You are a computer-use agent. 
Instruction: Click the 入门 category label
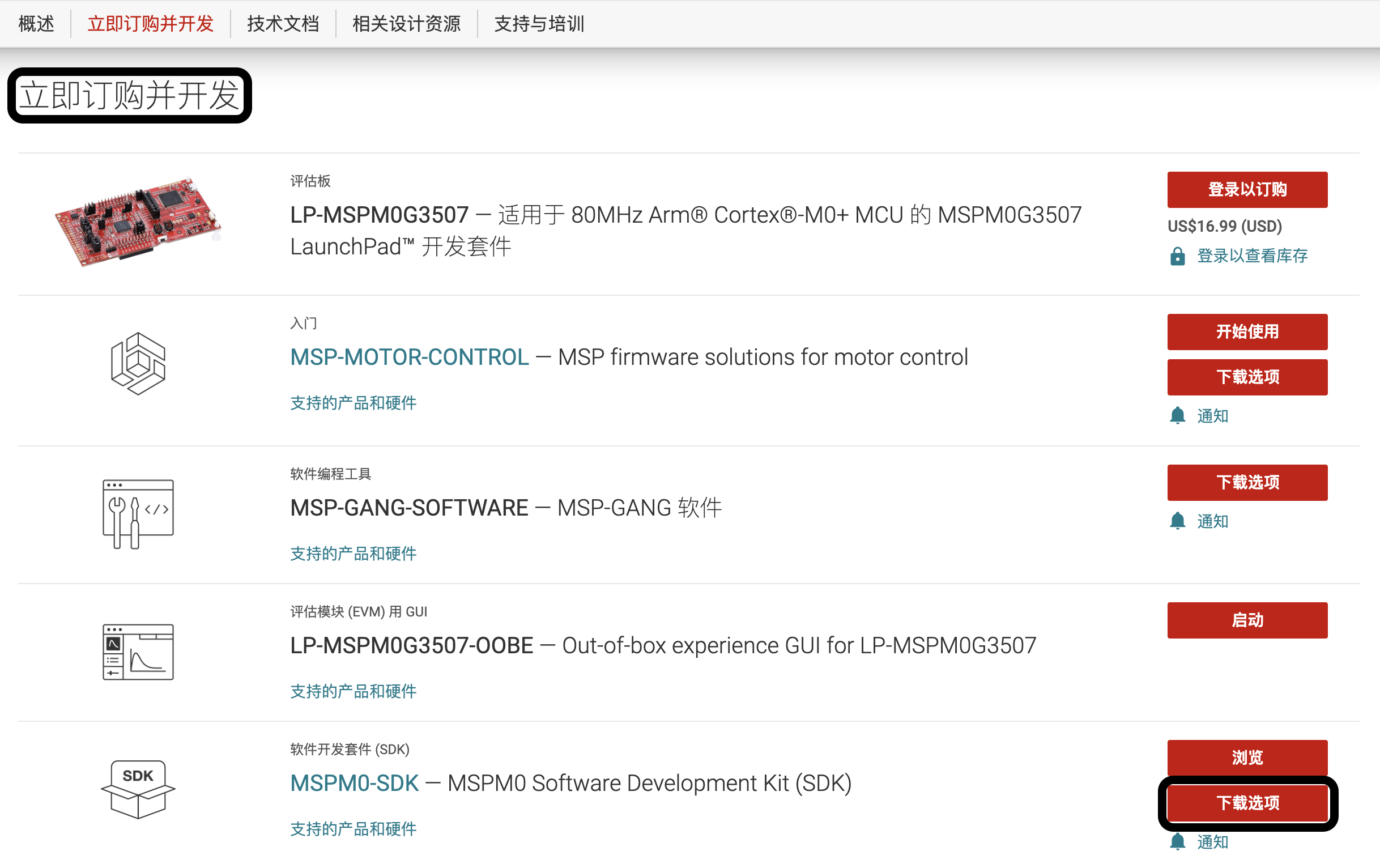click(x=304, y=324)
